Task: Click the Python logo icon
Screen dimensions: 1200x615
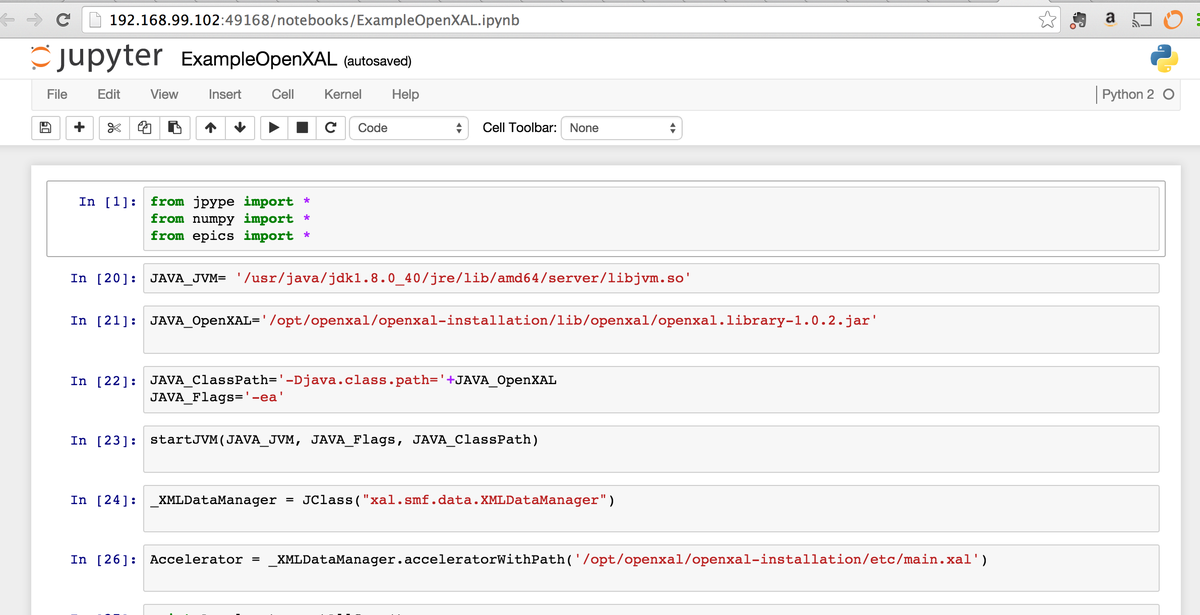Action: [x=1163, y=59]
